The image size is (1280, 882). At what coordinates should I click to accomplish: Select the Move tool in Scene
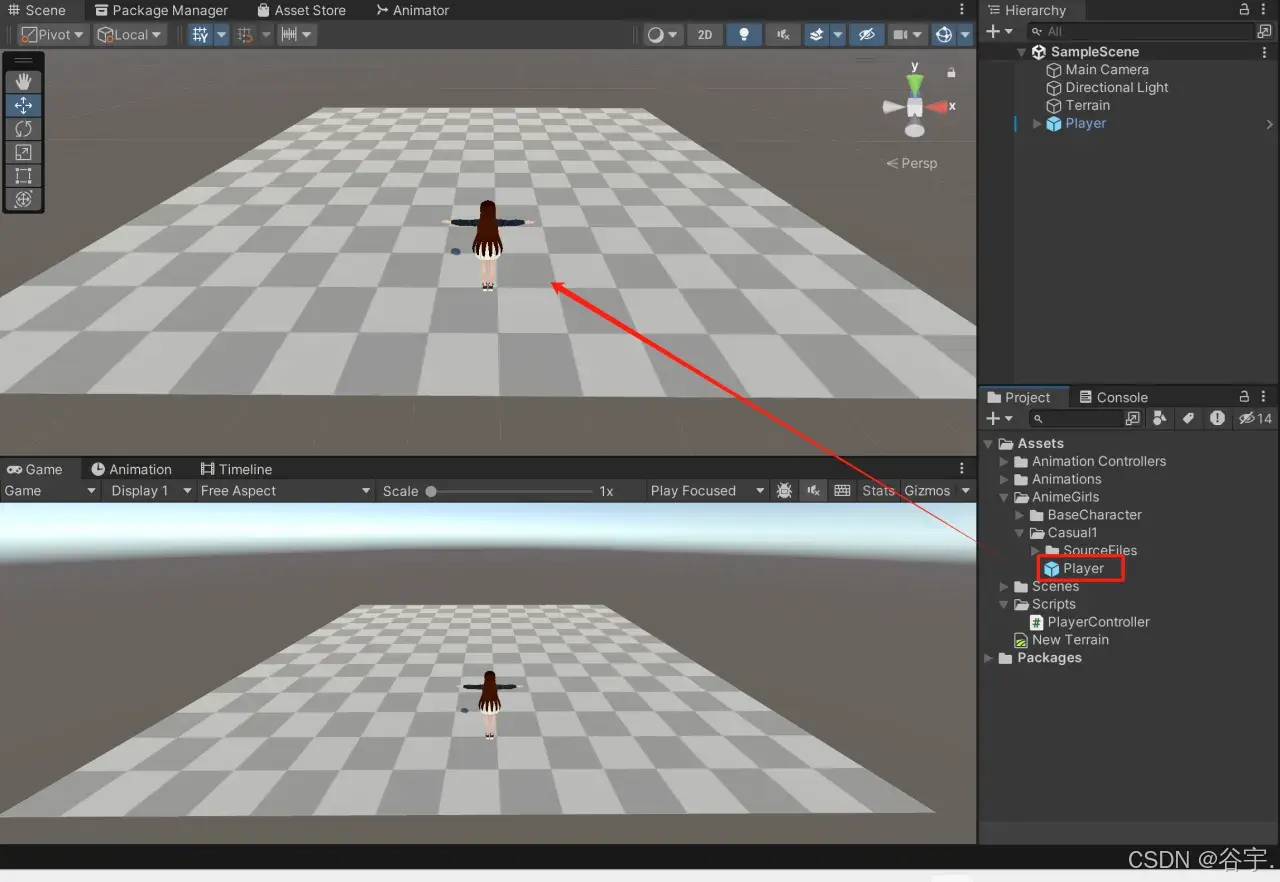coord(24,105)
